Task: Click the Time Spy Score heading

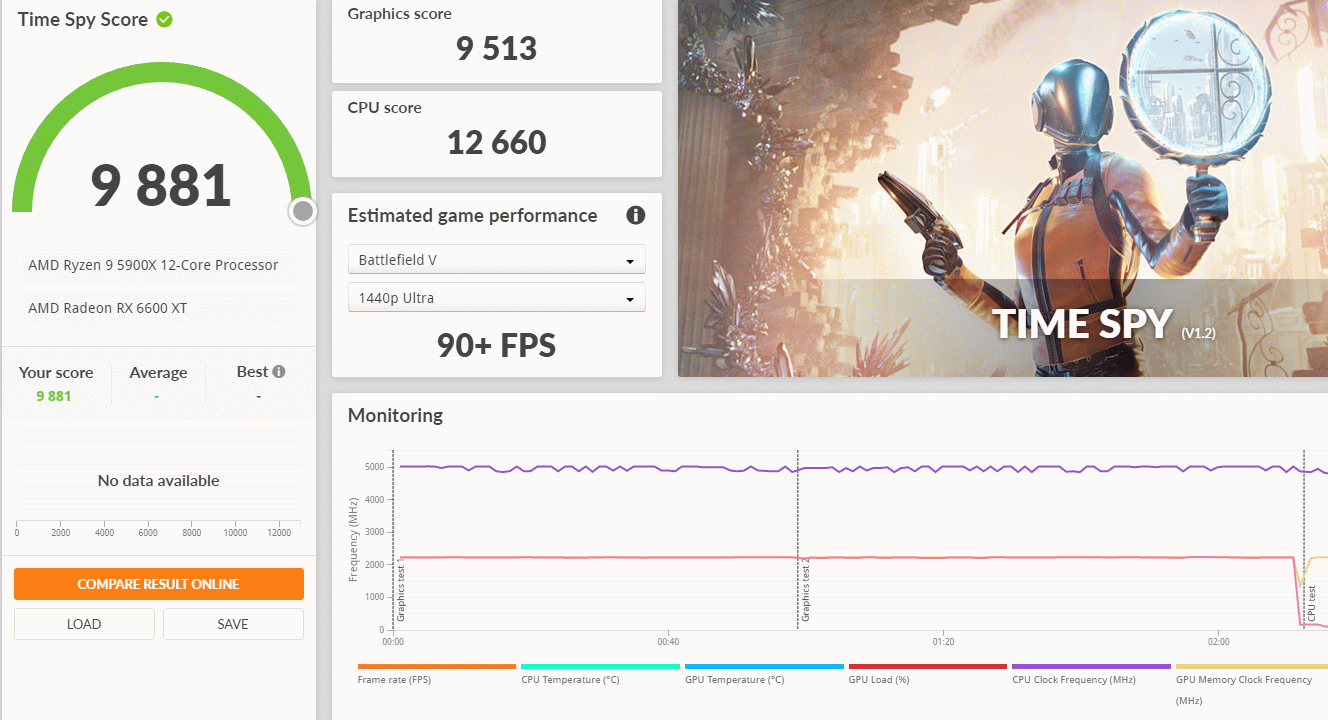Action: point(83,20)
